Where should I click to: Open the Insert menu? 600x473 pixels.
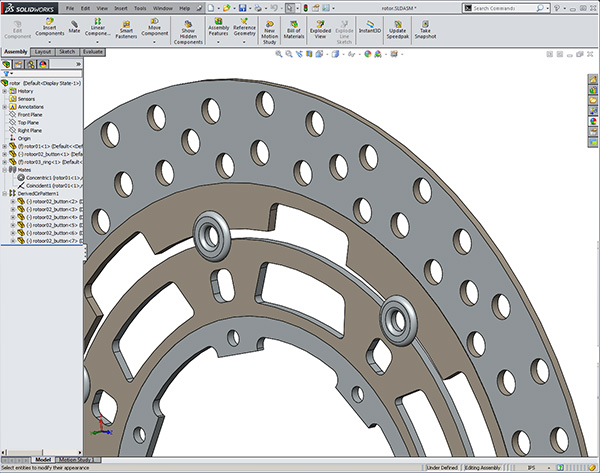[x=121, y=8]
